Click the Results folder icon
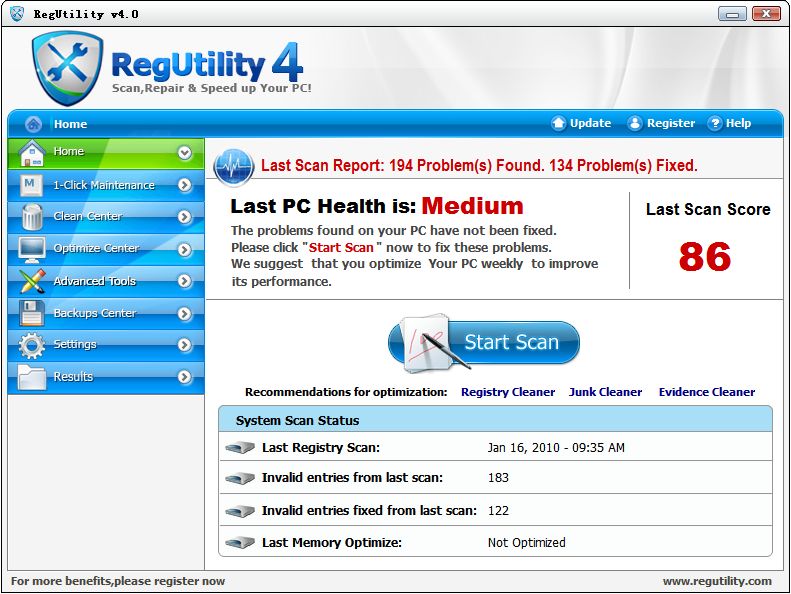Image resolution: width=791 pixels, height=594 pixels. coord(31,377)
